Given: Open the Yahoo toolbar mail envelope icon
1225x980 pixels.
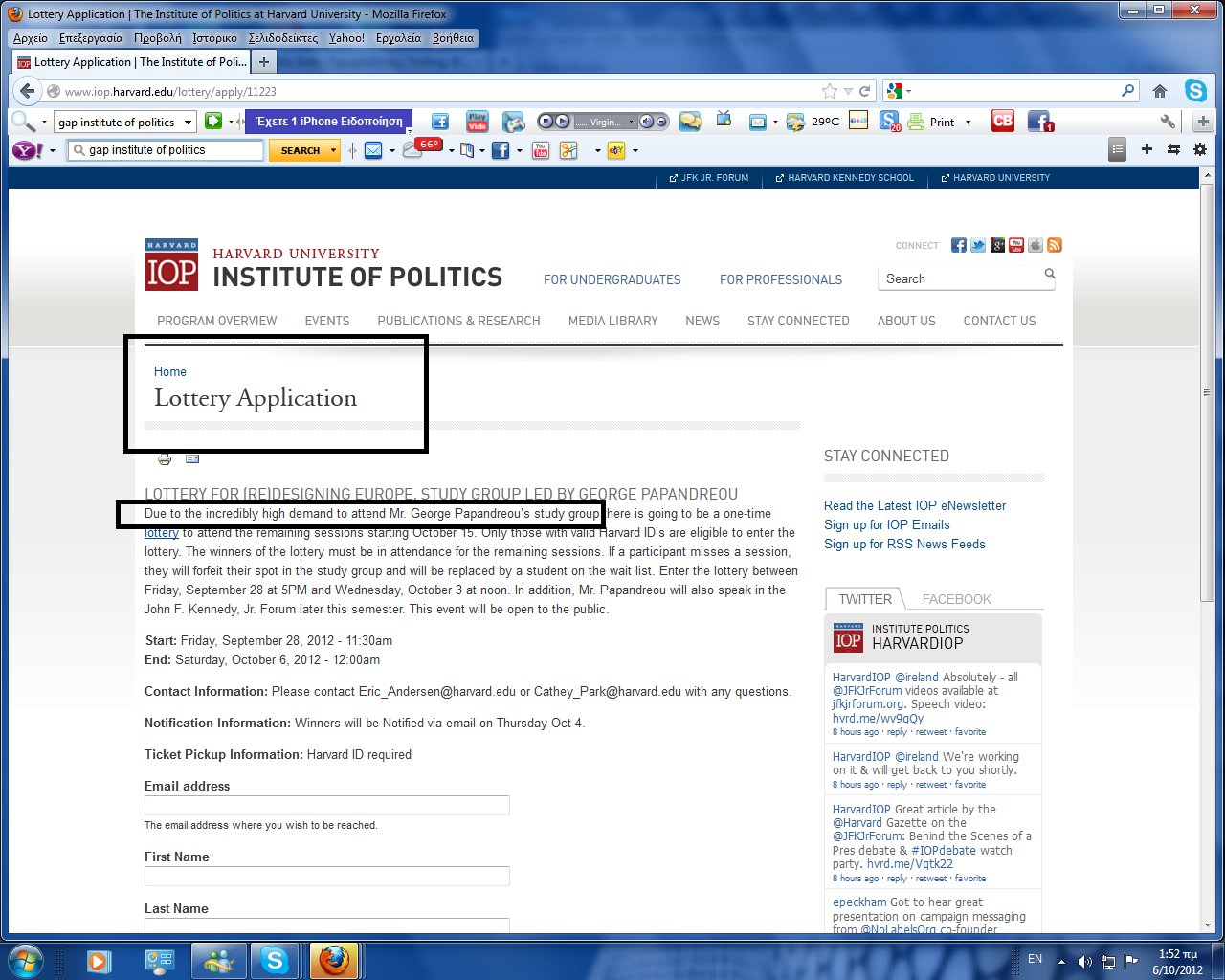Looking at the screenshot, I should coord(373,150).
